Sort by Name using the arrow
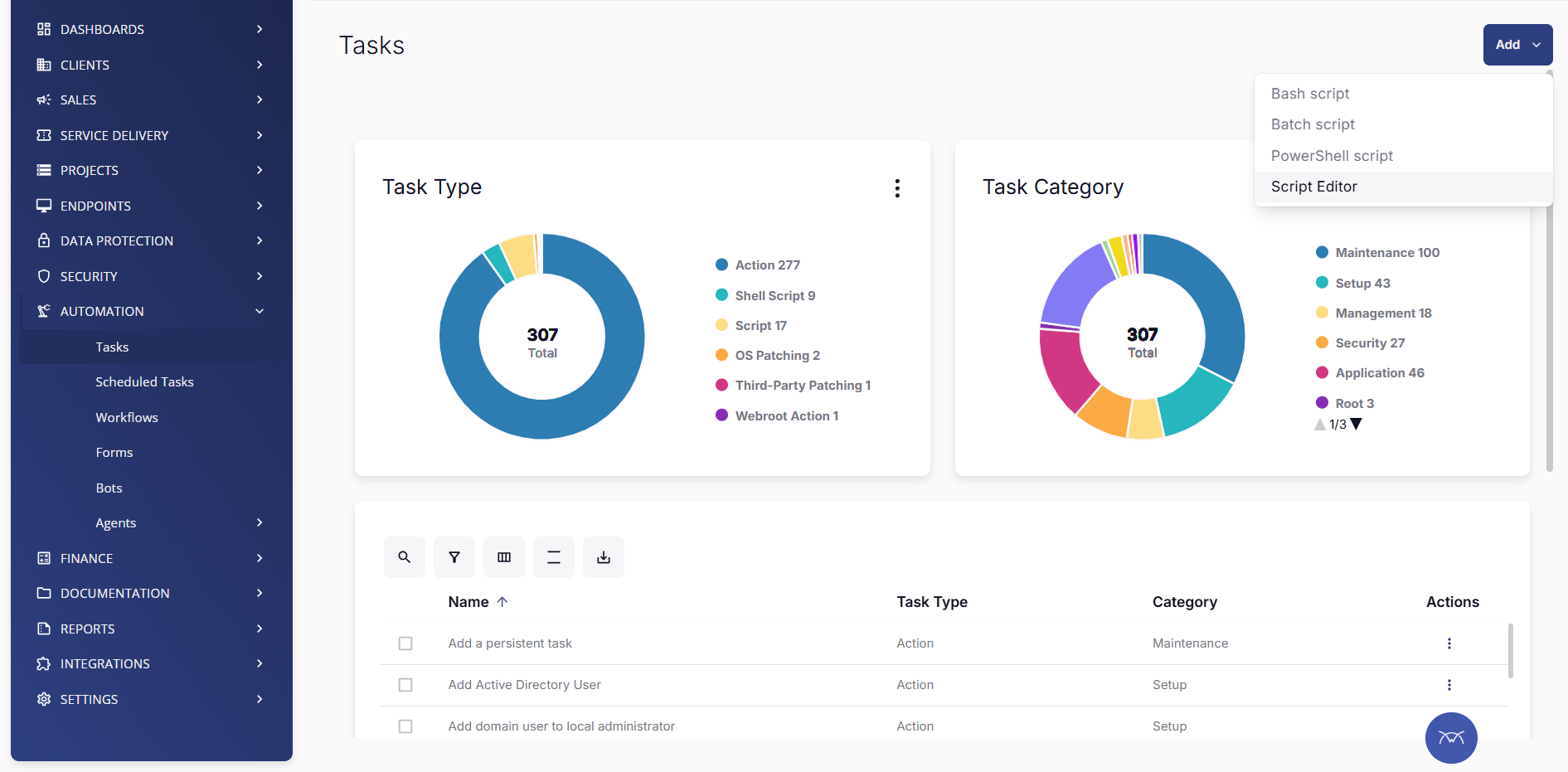The width and height of the screenshot is (1568, 772). (502, 602)
